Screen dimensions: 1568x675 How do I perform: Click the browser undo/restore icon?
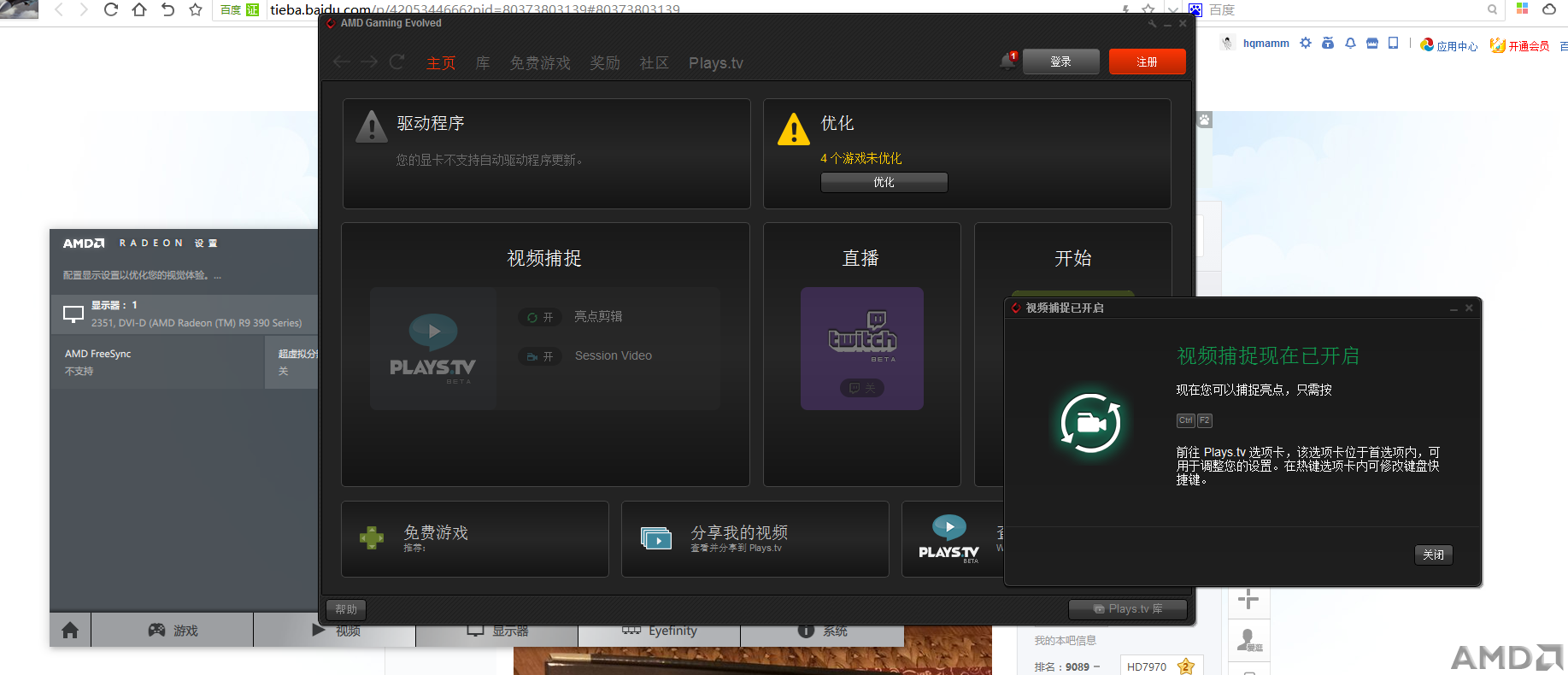tap(167, 10)
